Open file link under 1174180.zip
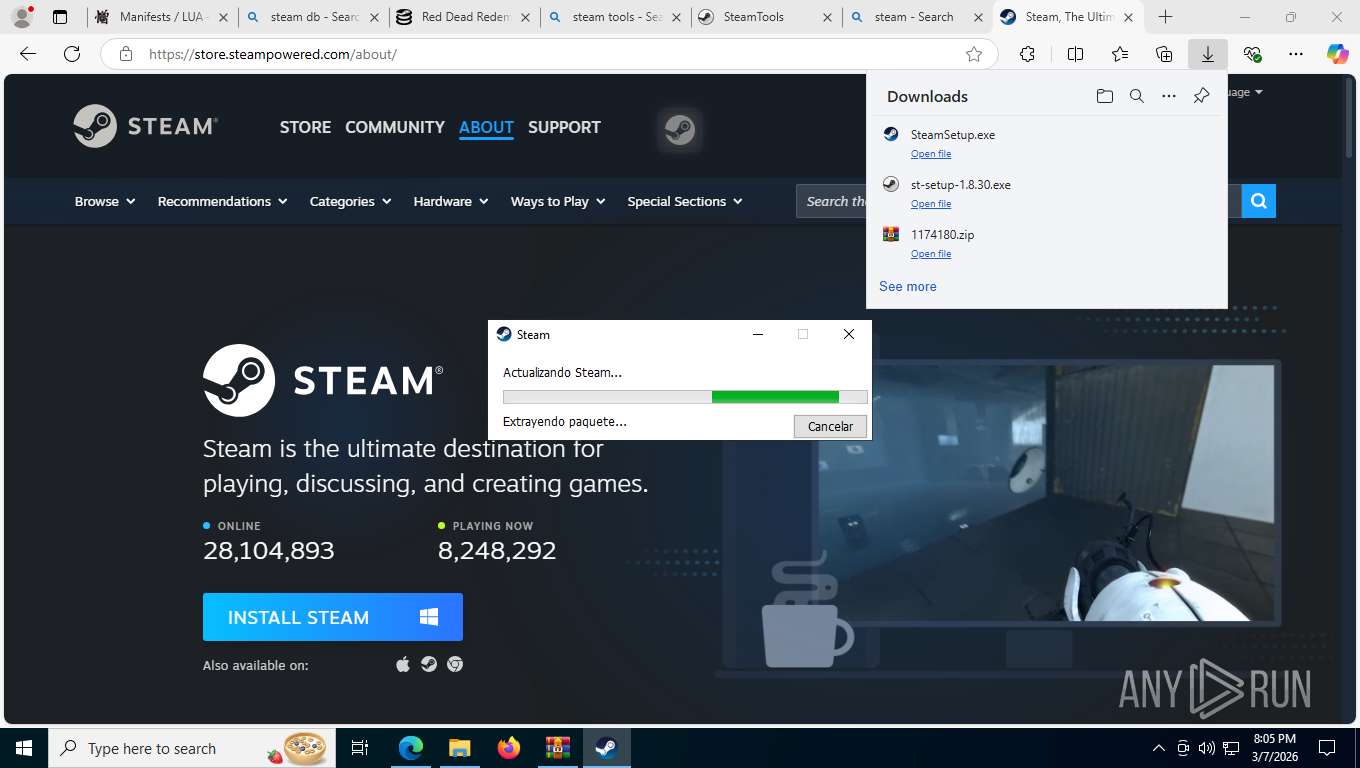Image resolution: width=1360 pixels, height=768 pixels. pyautogui.click(x=931, y=254)
